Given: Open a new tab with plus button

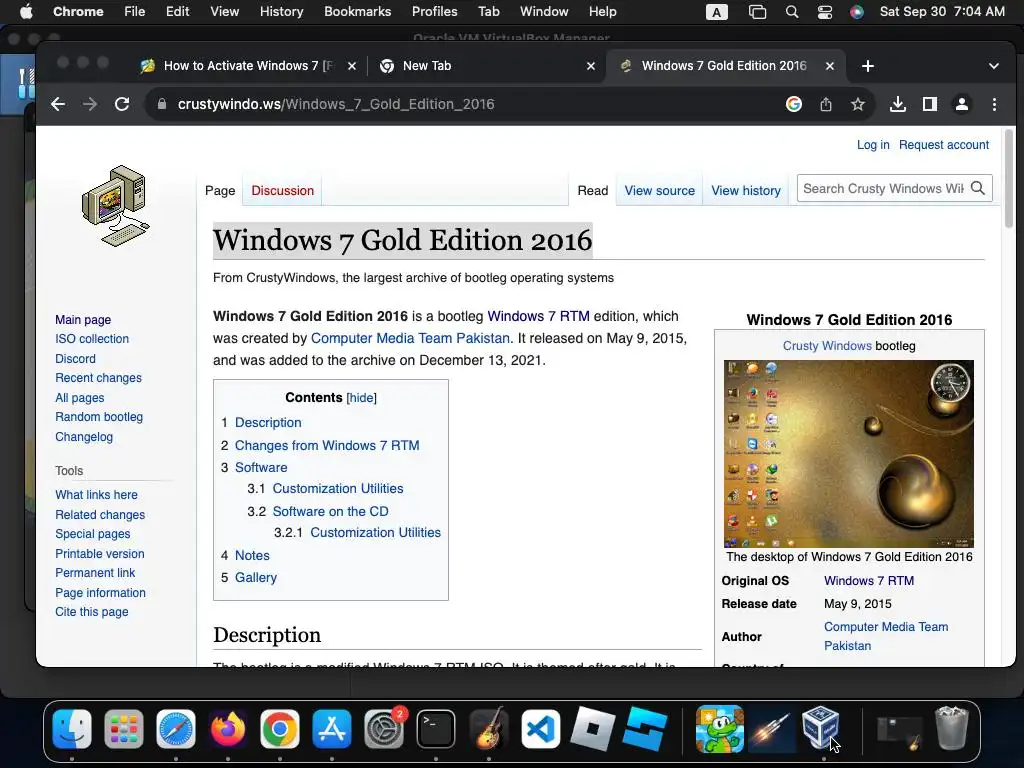Looking at the screenshot, I should click(x=868, y=66).
